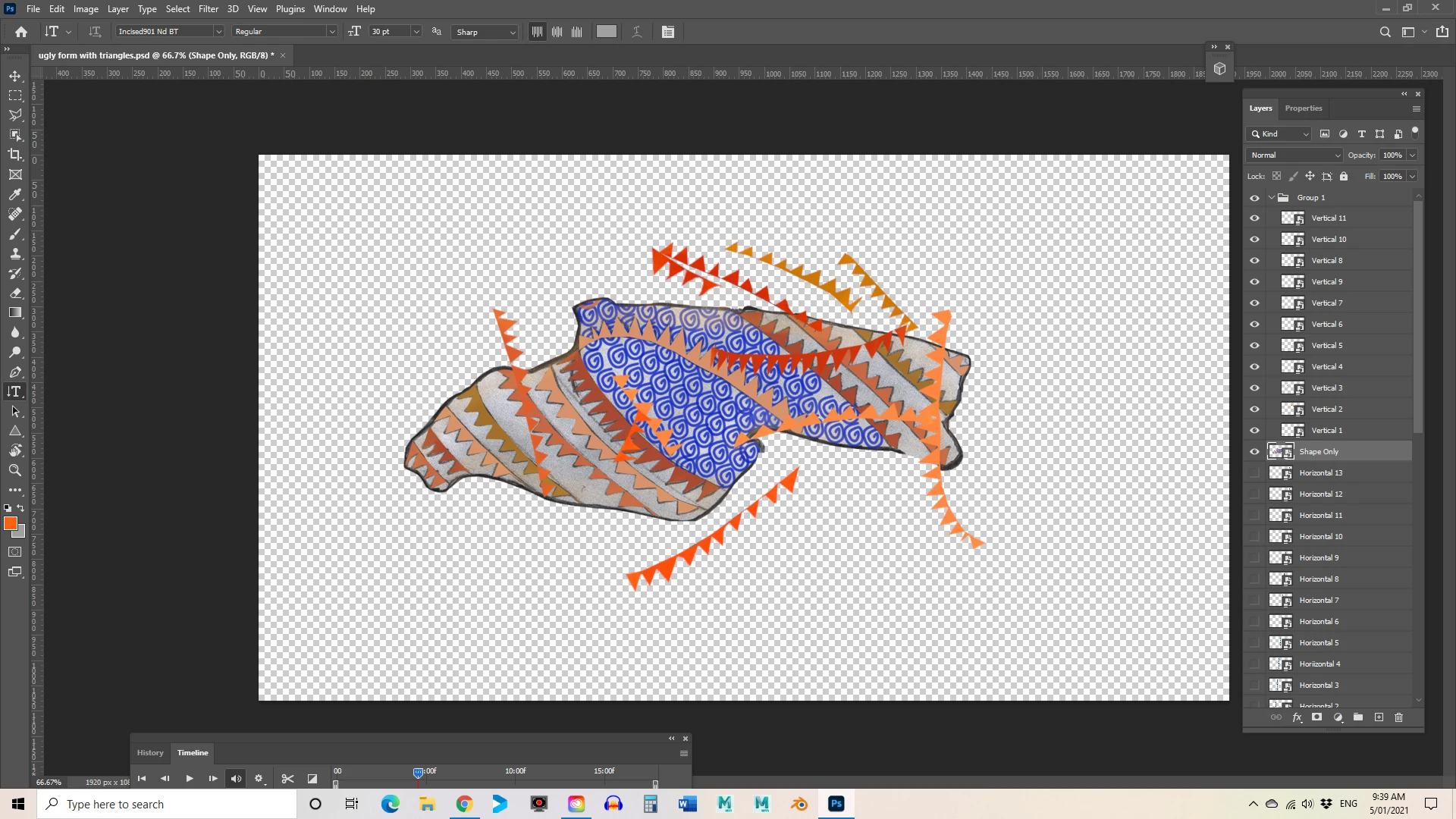Screen dimensions: 1456x819
Task: Click the split at playhead scissors icon
Action: (x=287, y=779)
